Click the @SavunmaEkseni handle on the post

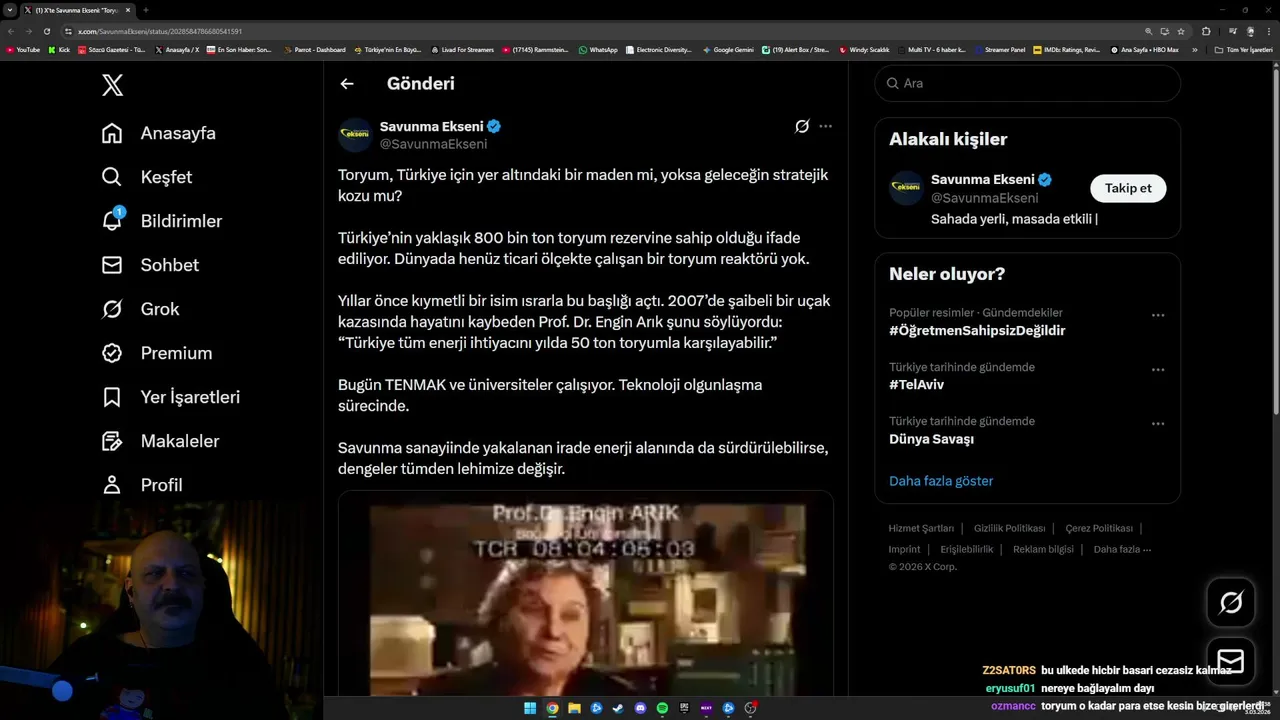[433, 144]
